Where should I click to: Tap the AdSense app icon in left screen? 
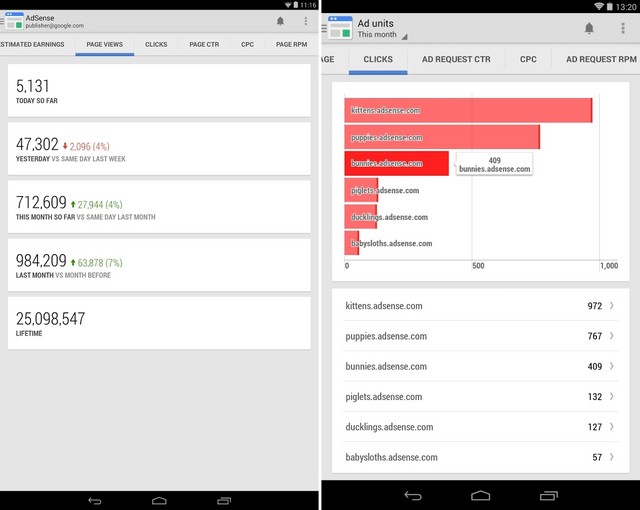tap(14, 20)
